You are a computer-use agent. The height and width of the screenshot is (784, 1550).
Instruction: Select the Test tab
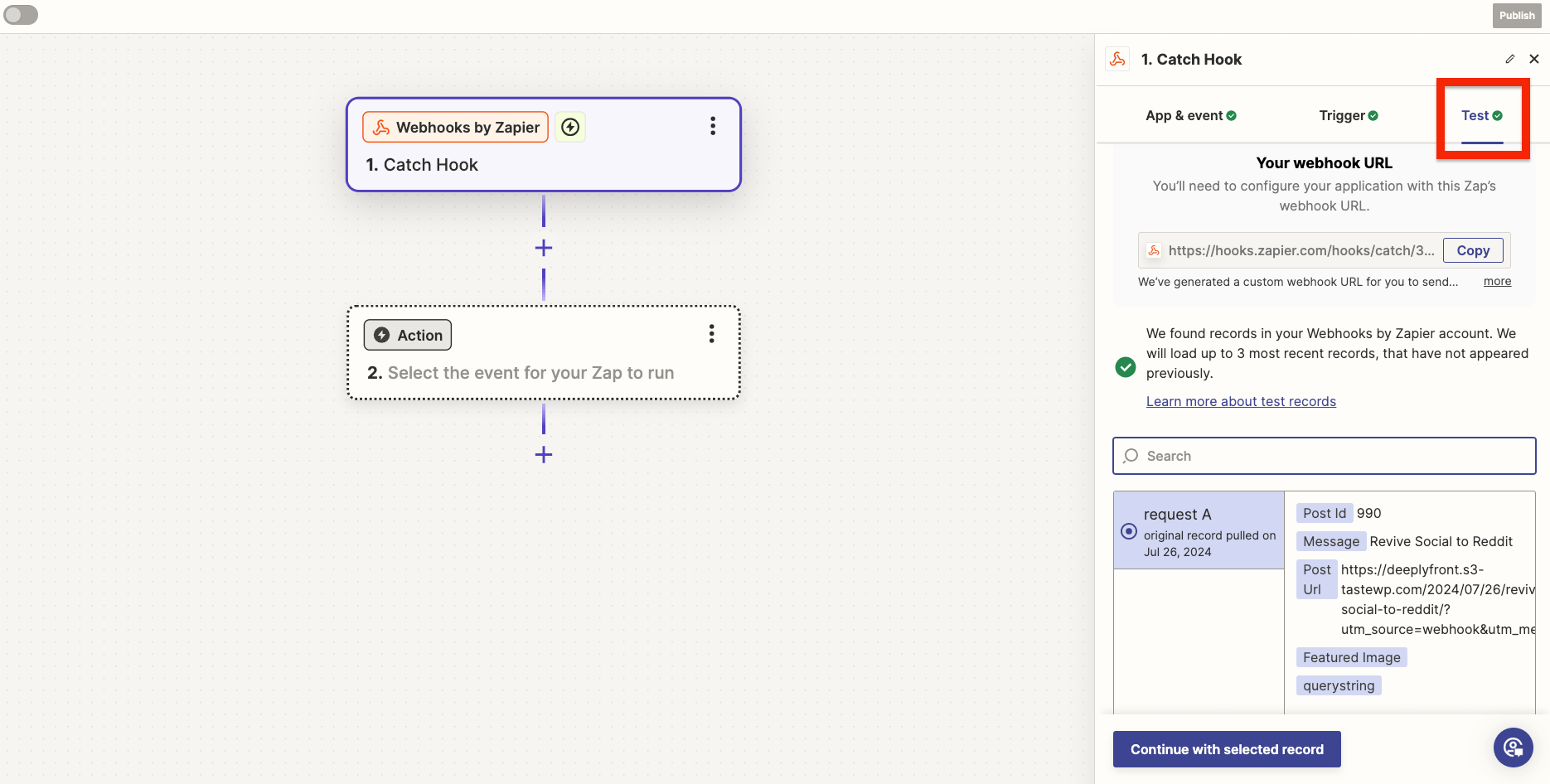click(x=1481, y=116)
